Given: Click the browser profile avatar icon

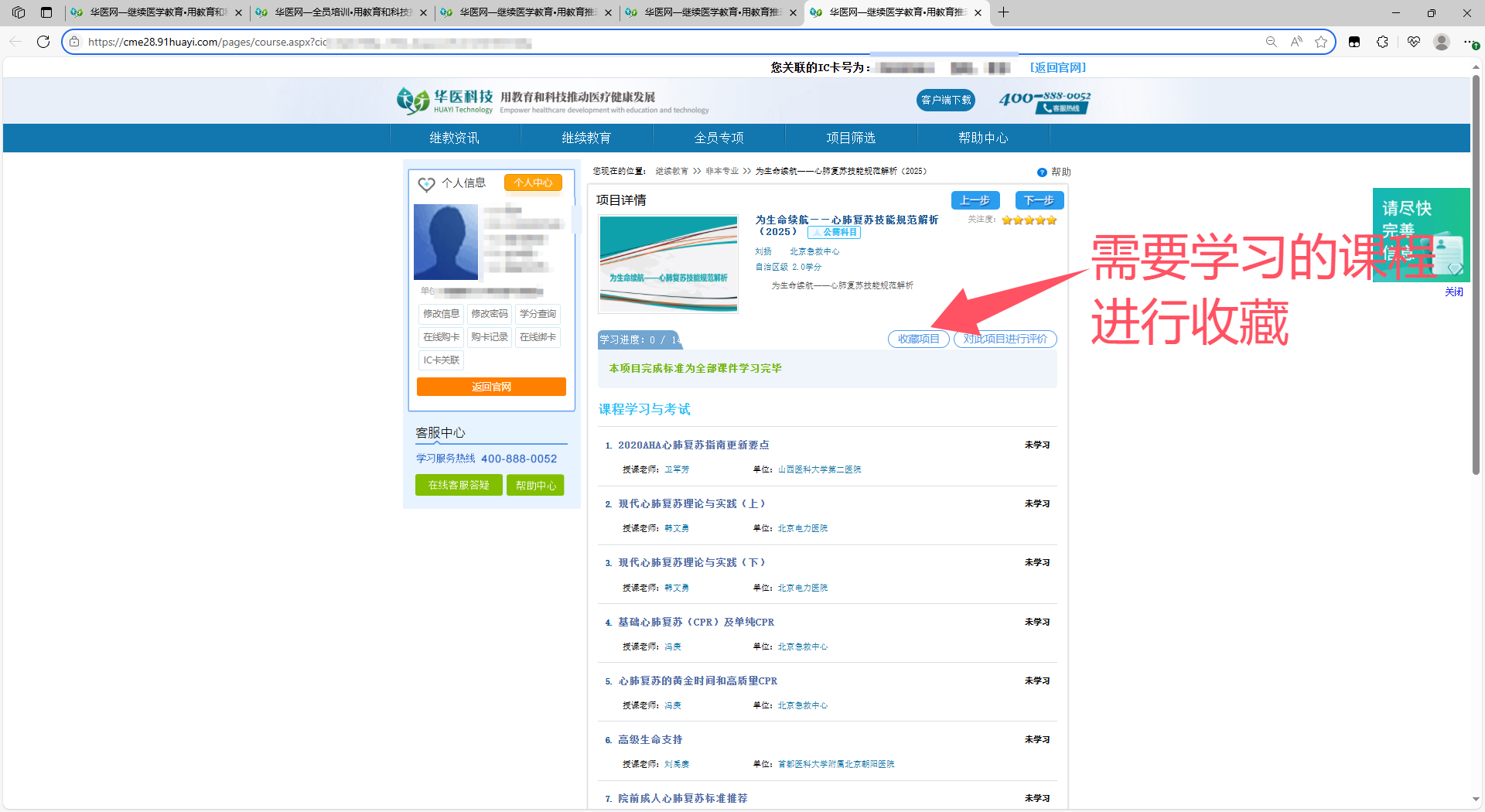Looking at the screenshot, I should click(1442, 42).
